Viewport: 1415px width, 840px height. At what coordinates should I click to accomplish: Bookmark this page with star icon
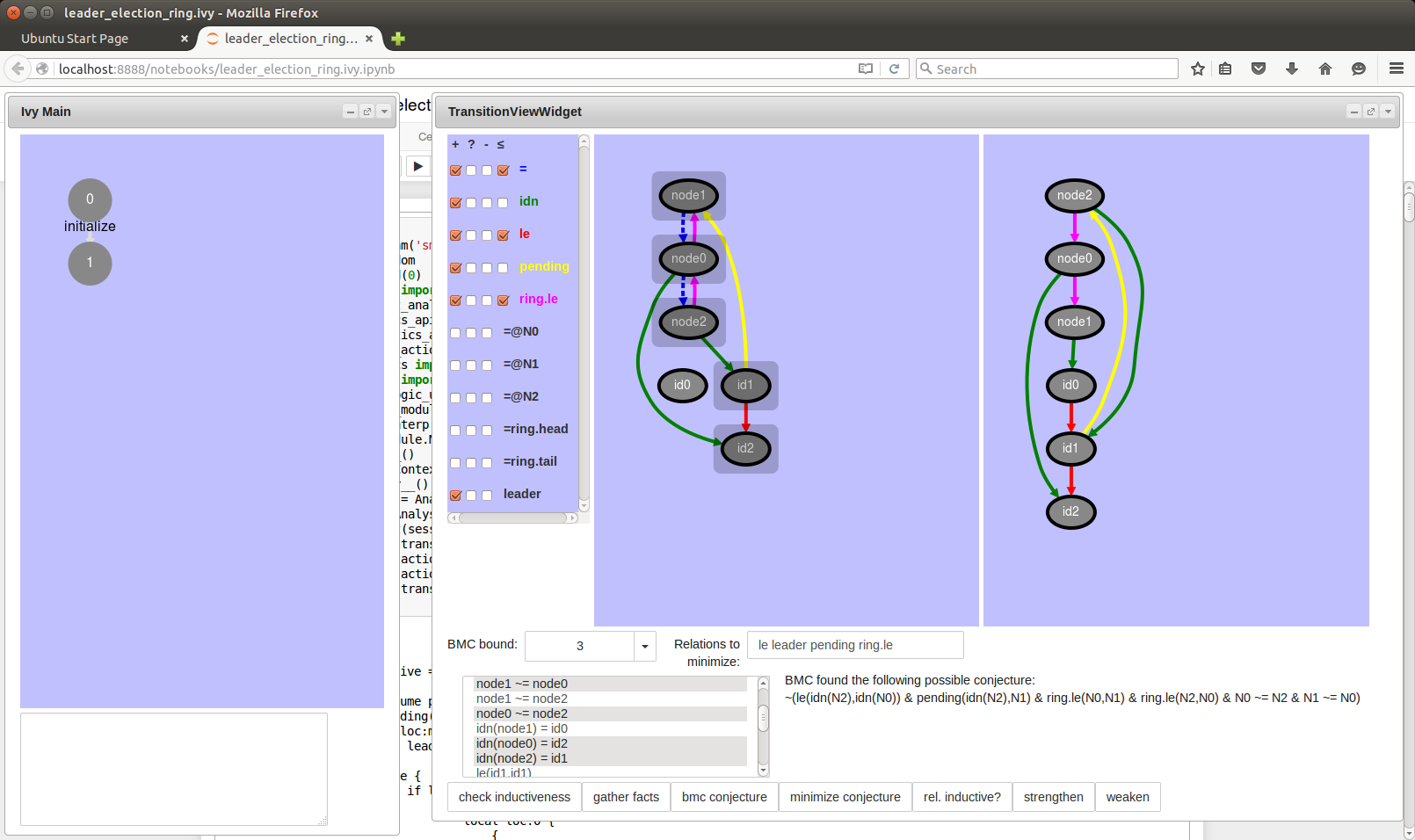coord(1197,69)
